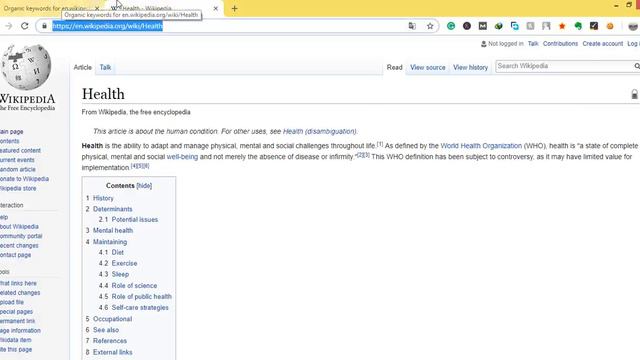Jump to Determinants section
This screenshot has height=360, width=640.
click(x=113, y=209)
